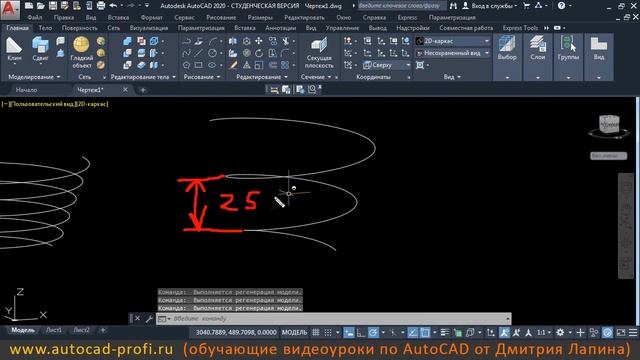Select the Spline draw tool
Viewport: 640px width, 360px height.
[187, 53]
